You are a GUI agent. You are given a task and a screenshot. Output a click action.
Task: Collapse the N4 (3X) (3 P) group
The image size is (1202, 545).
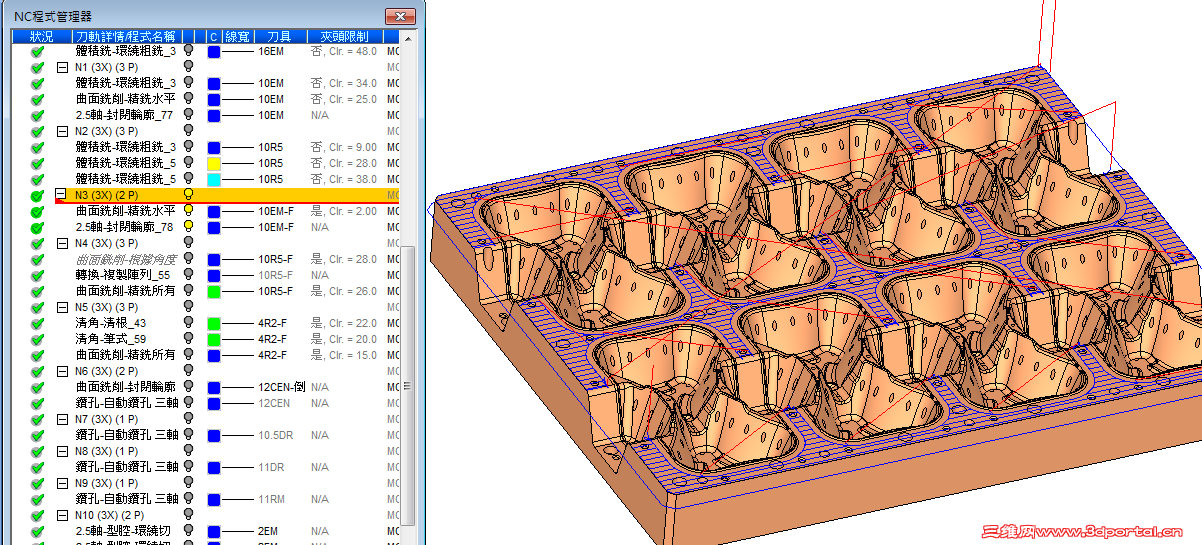tap(62, 243)
